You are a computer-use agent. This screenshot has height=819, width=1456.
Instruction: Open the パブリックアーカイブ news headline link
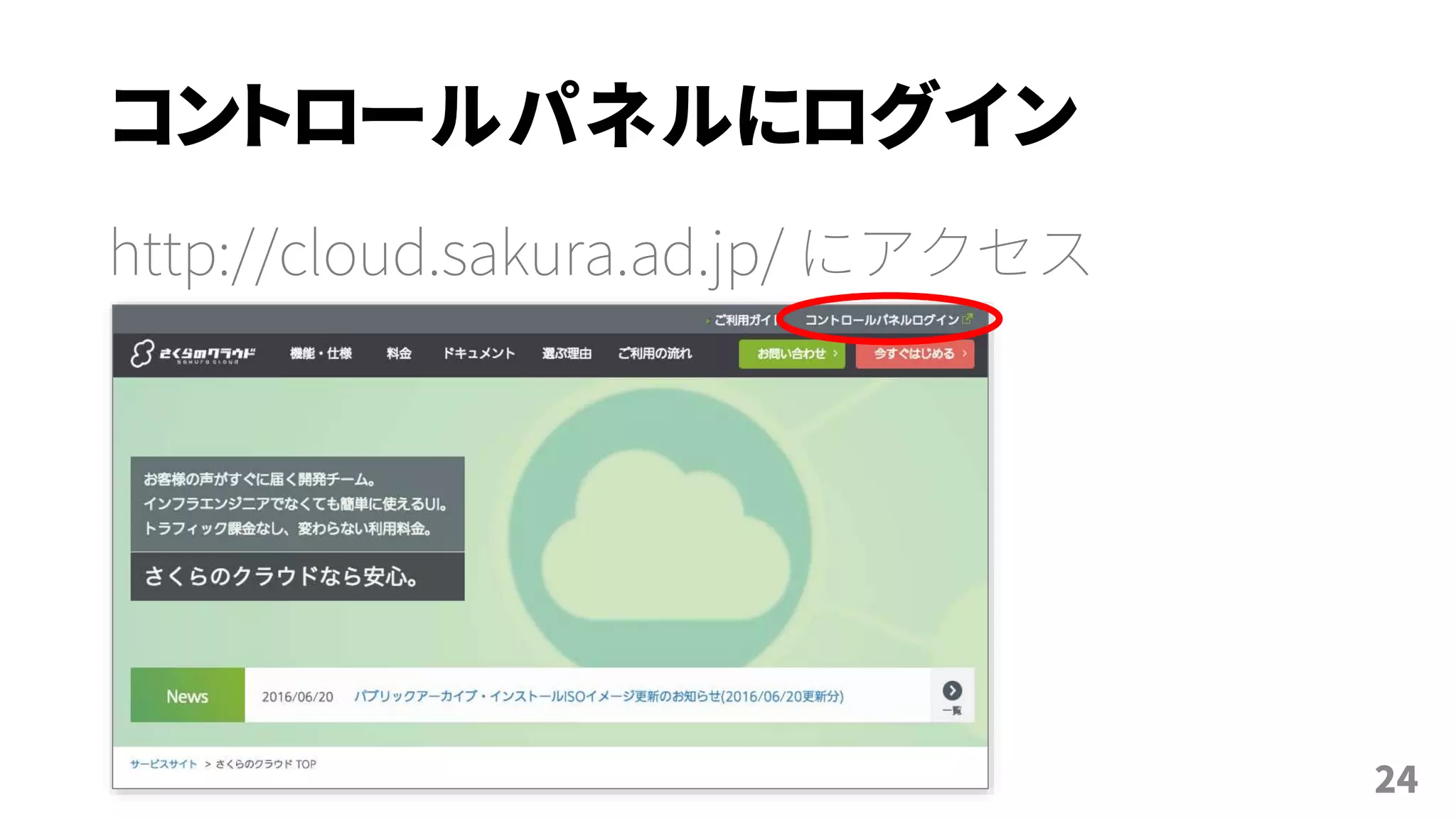(x=599, y=696)
